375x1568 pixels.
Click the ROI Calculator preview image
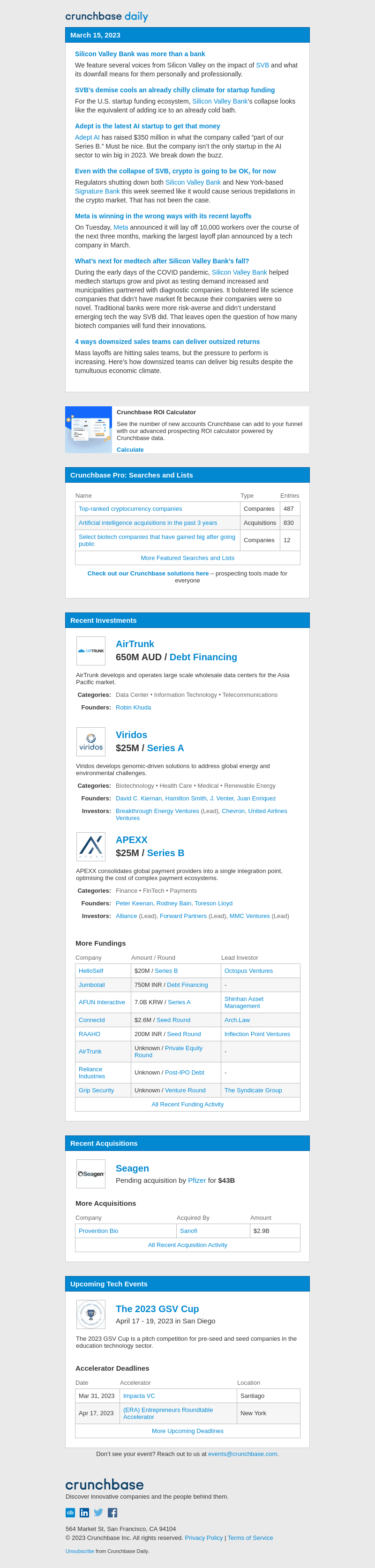click(x=89, y=429)
